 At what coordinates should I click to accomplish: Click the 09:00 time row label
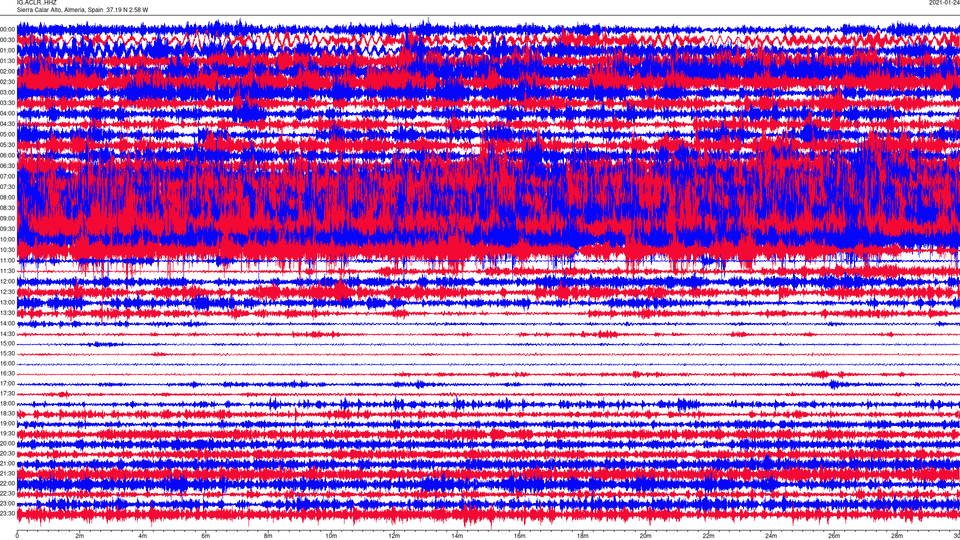[x=8, y=218]
